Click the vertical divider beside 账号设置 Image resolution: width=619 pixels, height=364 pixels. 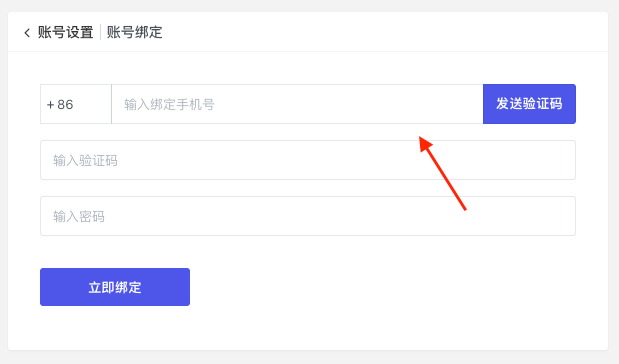pos(100,32)
